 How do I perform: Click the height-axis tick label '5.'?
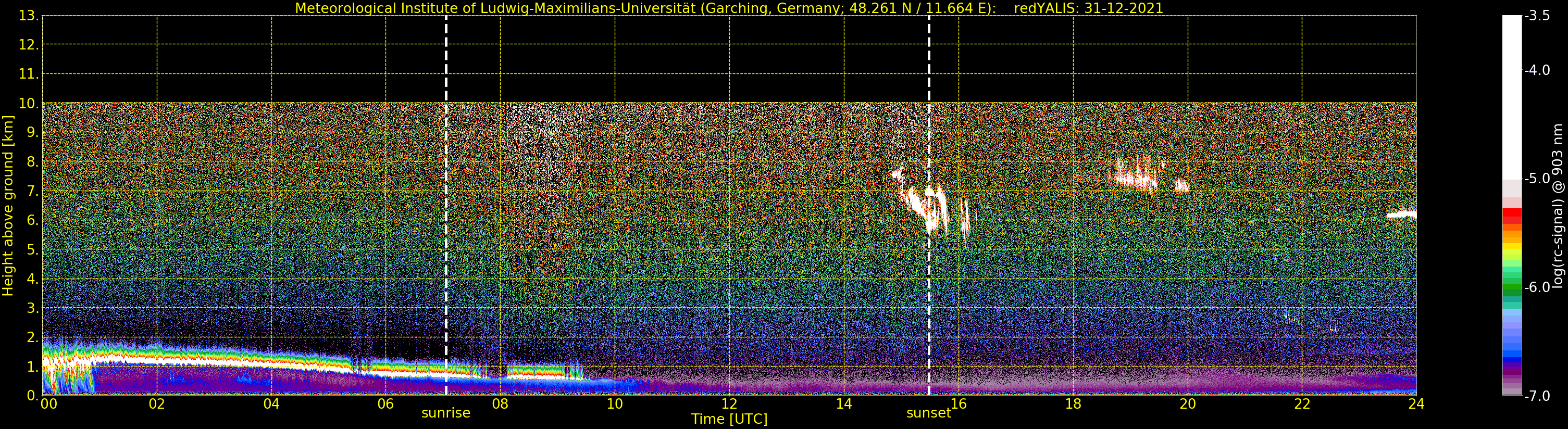click(x=32, y=249)
